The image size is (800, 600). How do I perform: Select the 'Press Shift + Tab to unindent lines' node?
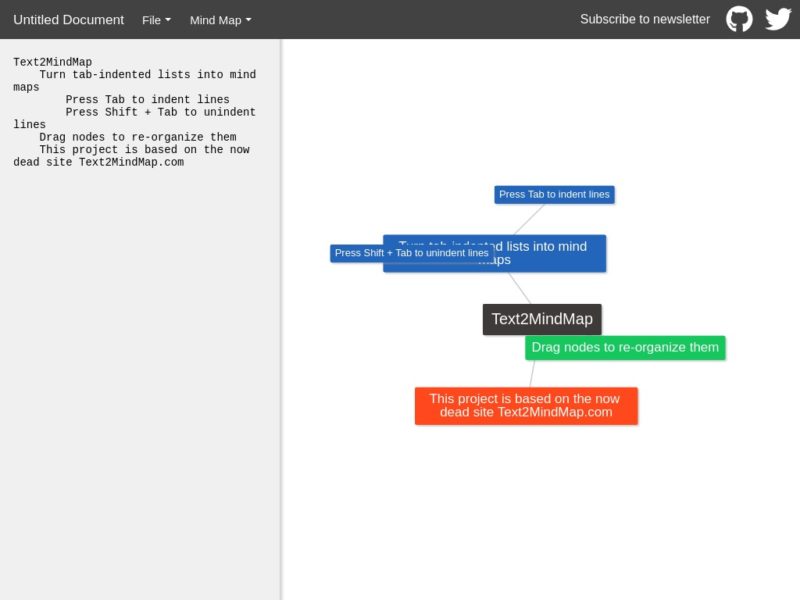click(x=408, y=253)
